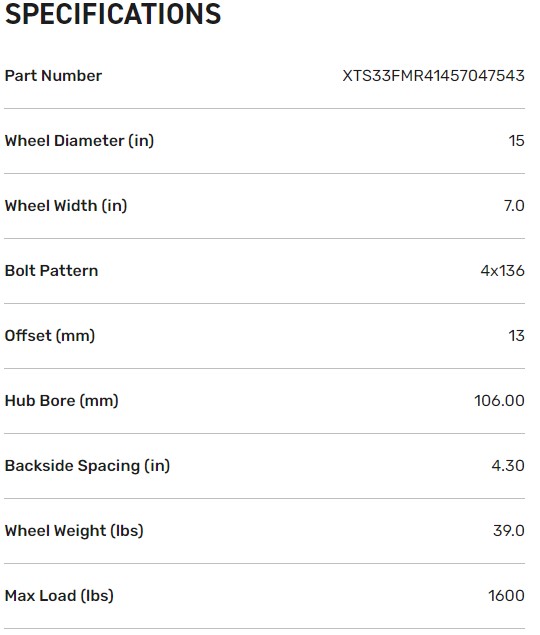Click the wheel weight value 39.0
Image resolution: width=540 pixels, height=635 pixels.
(509, 531)
